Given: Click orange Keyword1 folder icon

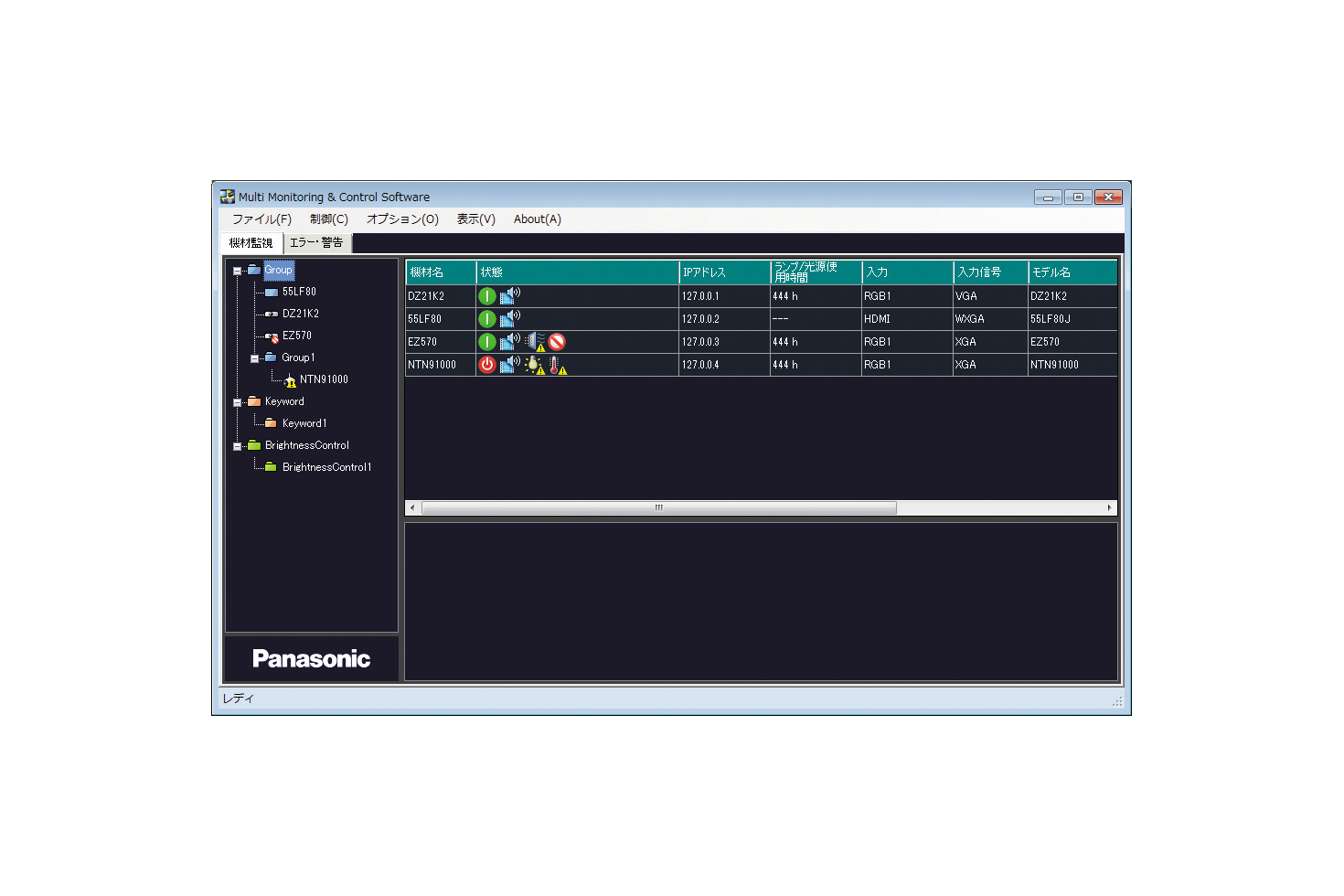Looking at the screenshot, I should pos(271,423).
